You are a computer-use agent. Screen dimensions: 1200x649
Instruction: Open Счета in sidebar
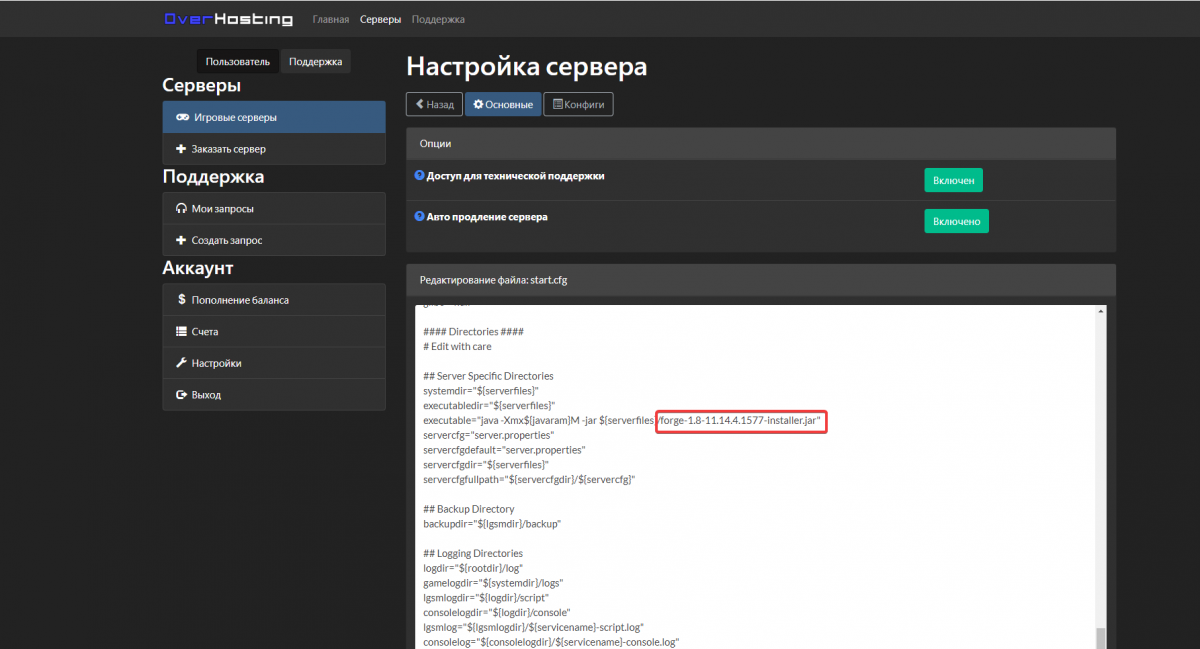(274, 331)
